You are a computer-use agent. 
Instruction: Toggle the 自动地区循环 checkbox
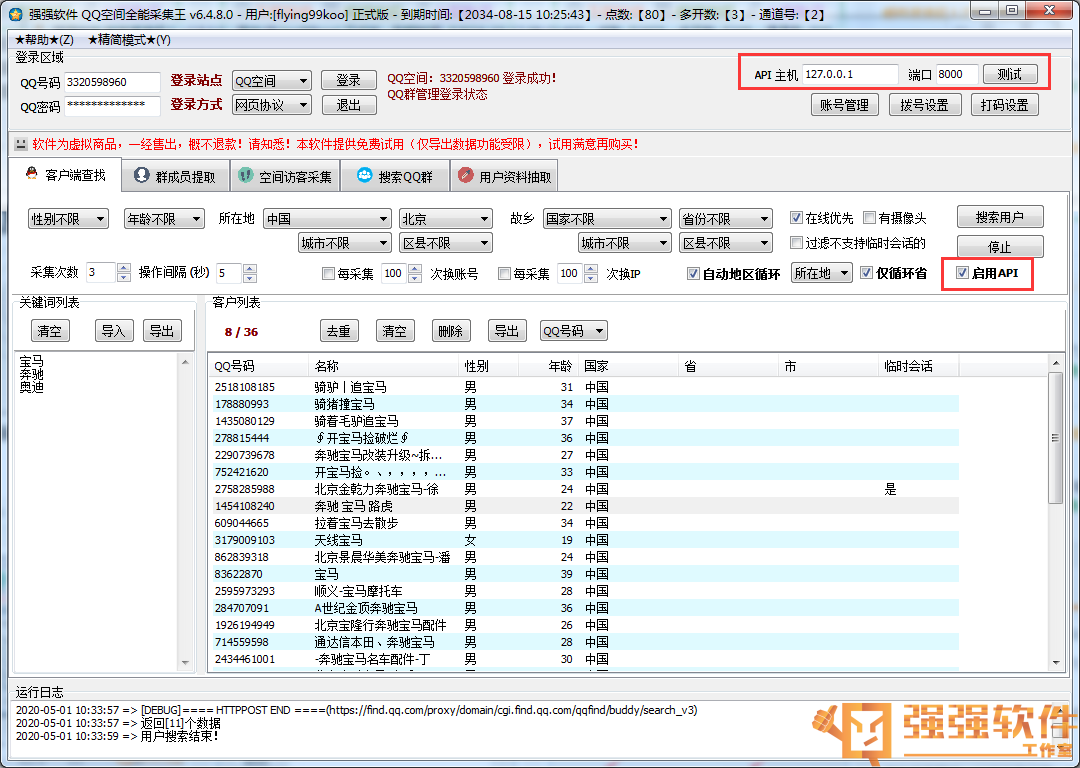click(x=694, y=273)
